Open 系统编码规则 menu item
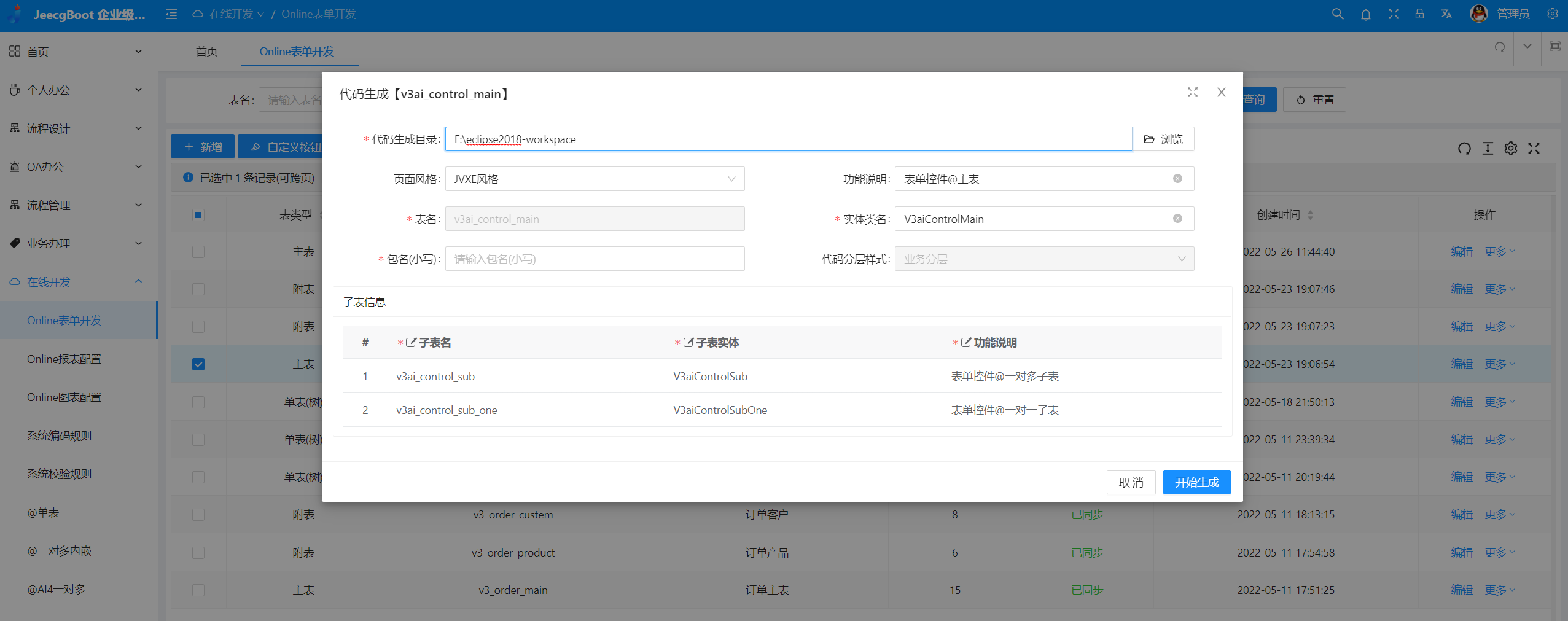This screenshot has height=621, width=1568. click(x=78, y=435)
